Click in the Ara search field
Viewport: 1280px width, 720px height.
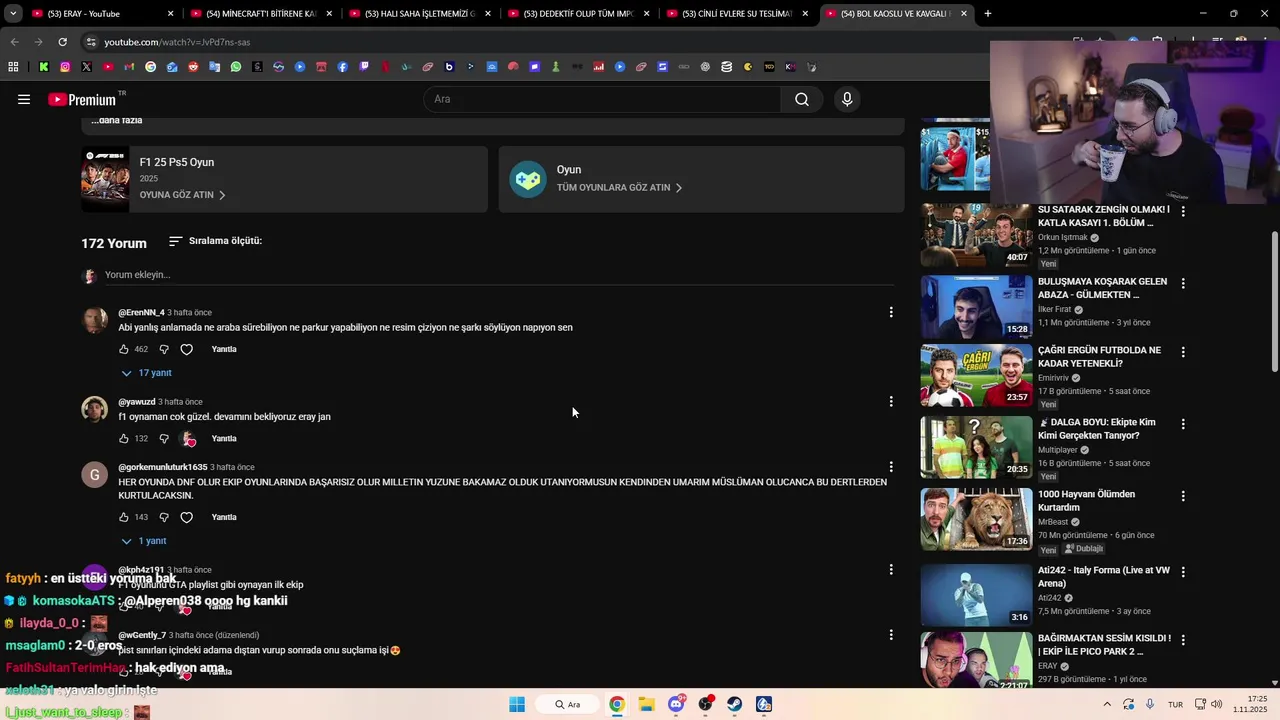[x=602, y=99]
